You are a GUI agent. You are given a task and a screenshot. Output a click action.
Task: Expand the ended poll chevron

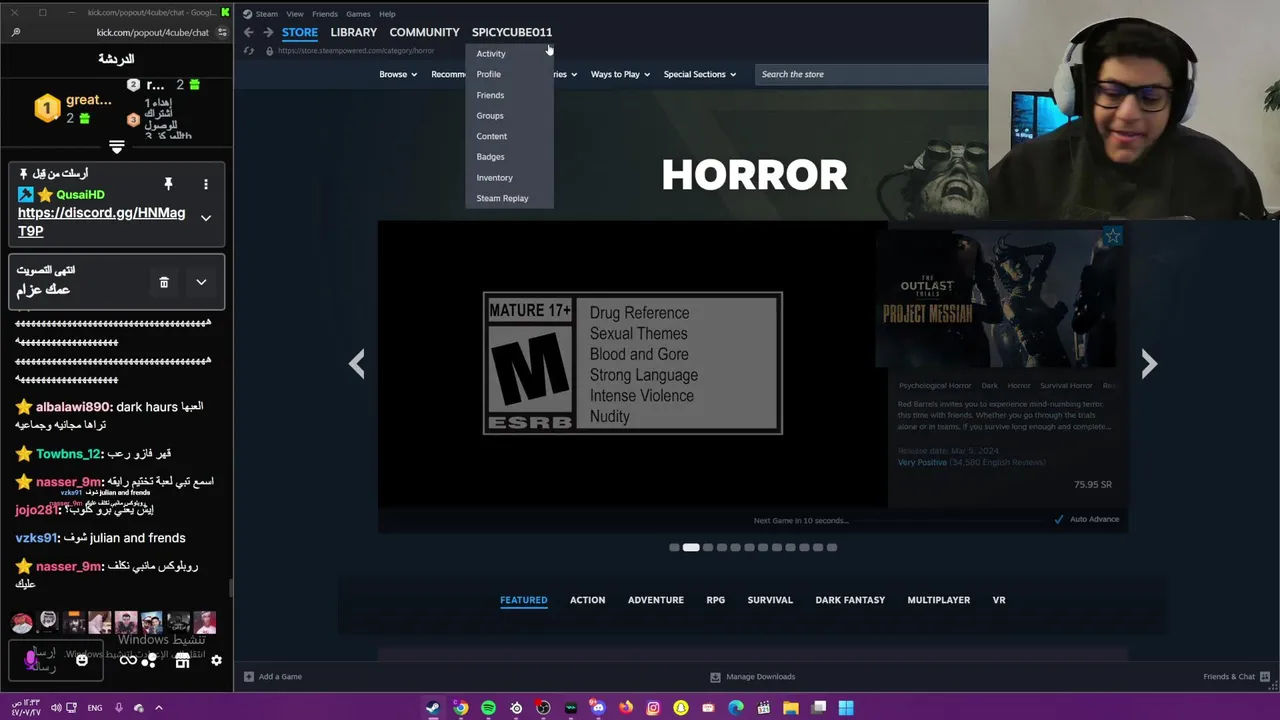tap(201, 282)
